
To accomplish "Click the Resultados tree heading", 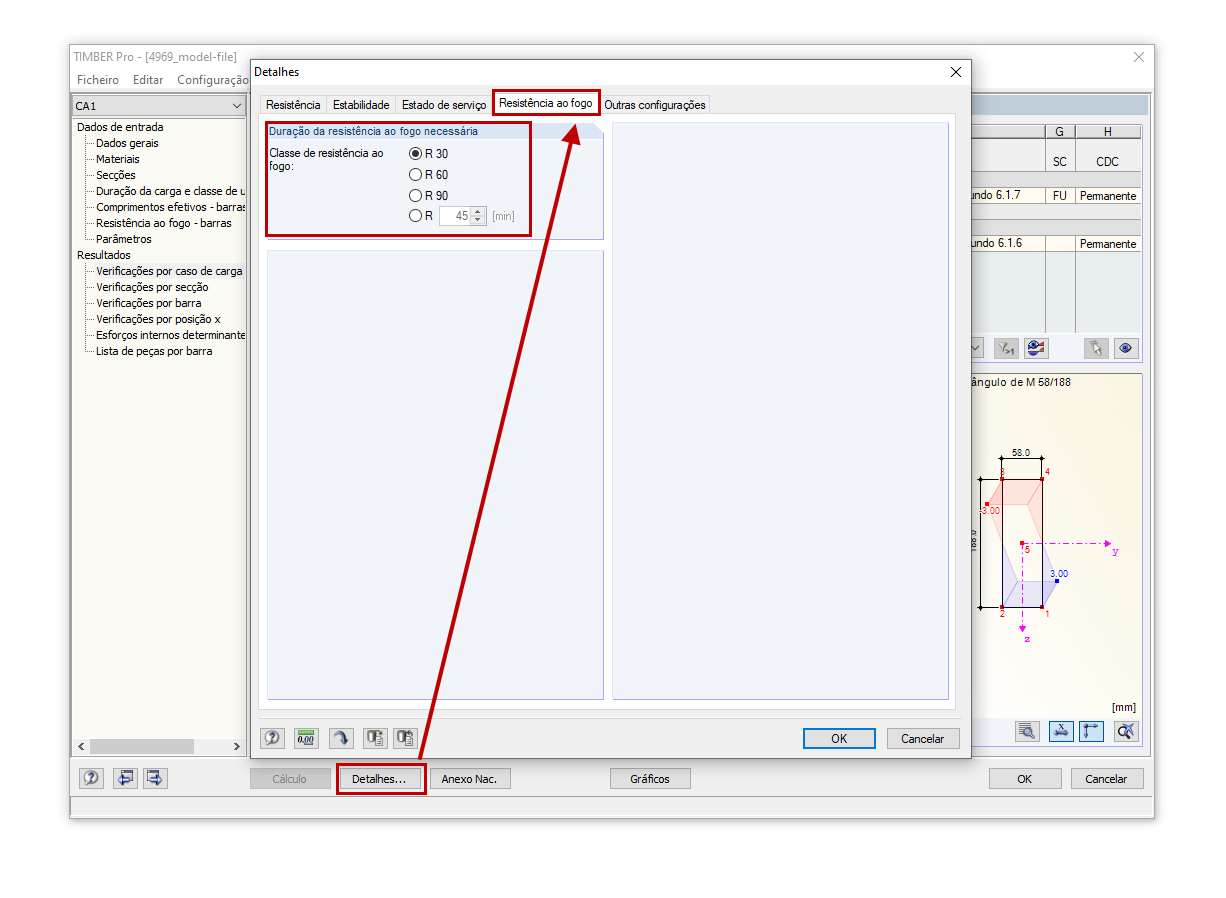I will 104,255.
